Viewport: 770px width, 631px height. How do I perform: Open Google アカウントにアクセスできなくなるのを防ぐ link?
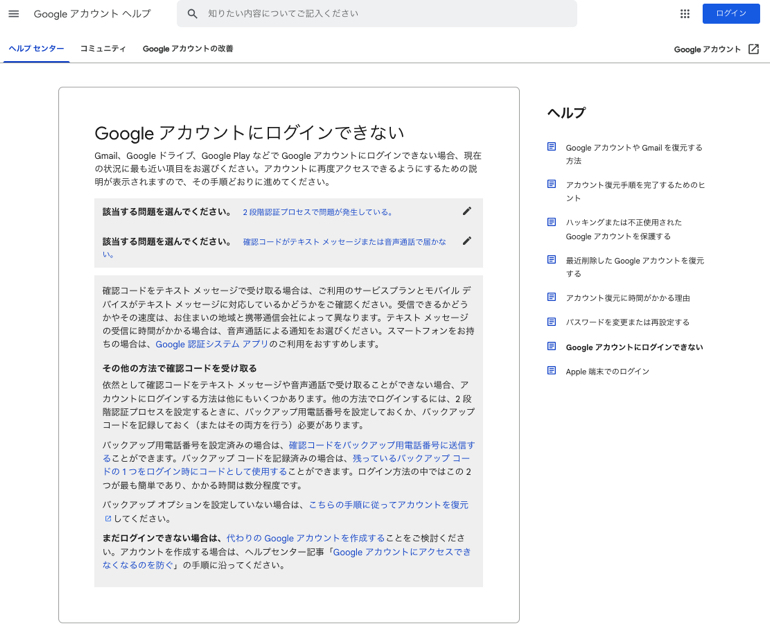pos(402,552)
